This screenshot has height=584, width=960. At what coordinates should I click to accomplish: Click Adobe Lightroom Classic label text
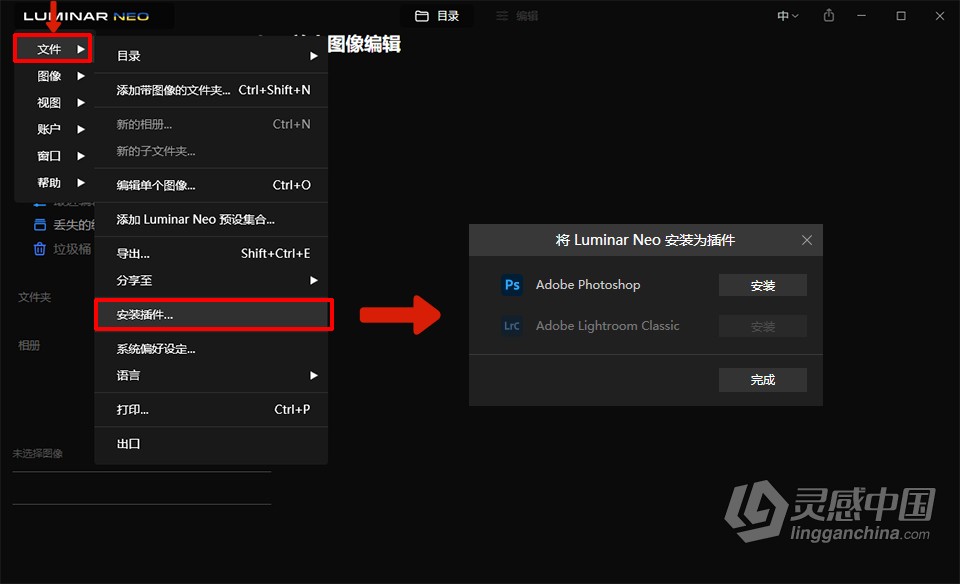(607, 326)
